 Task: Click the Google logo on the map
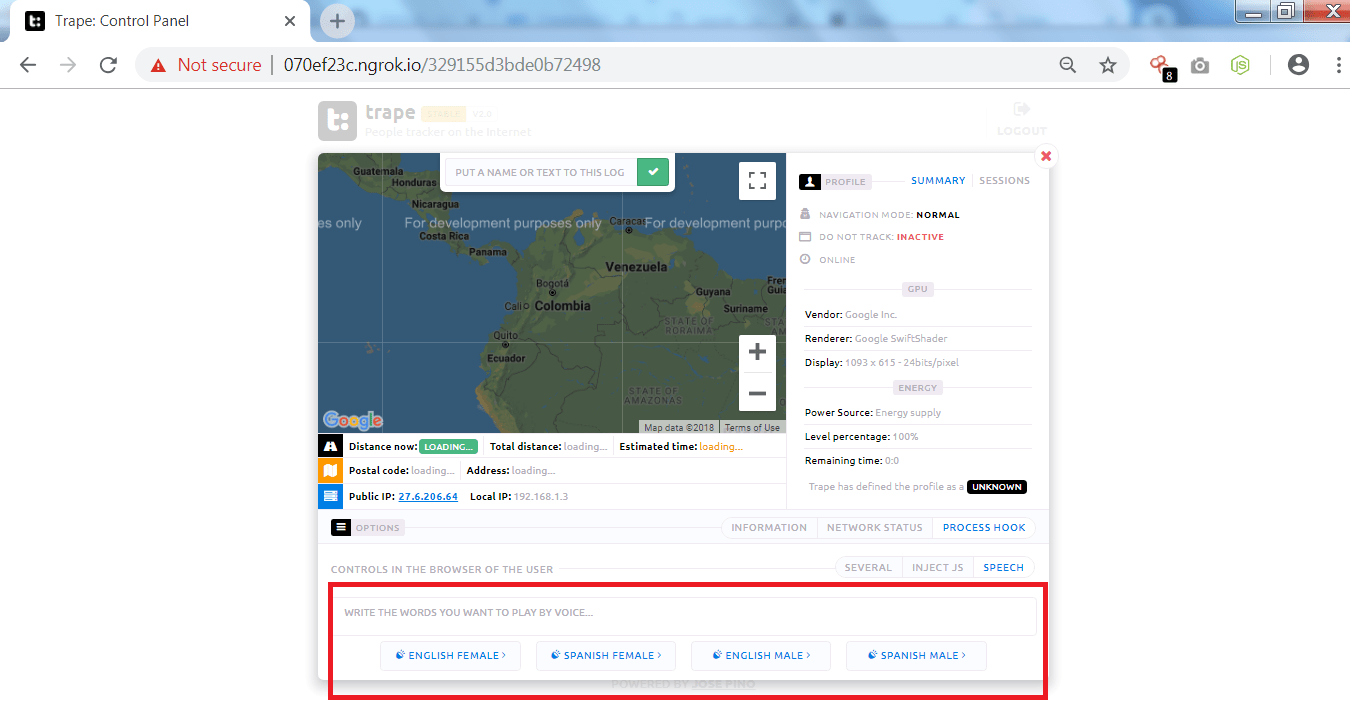[x=353, y=420]
